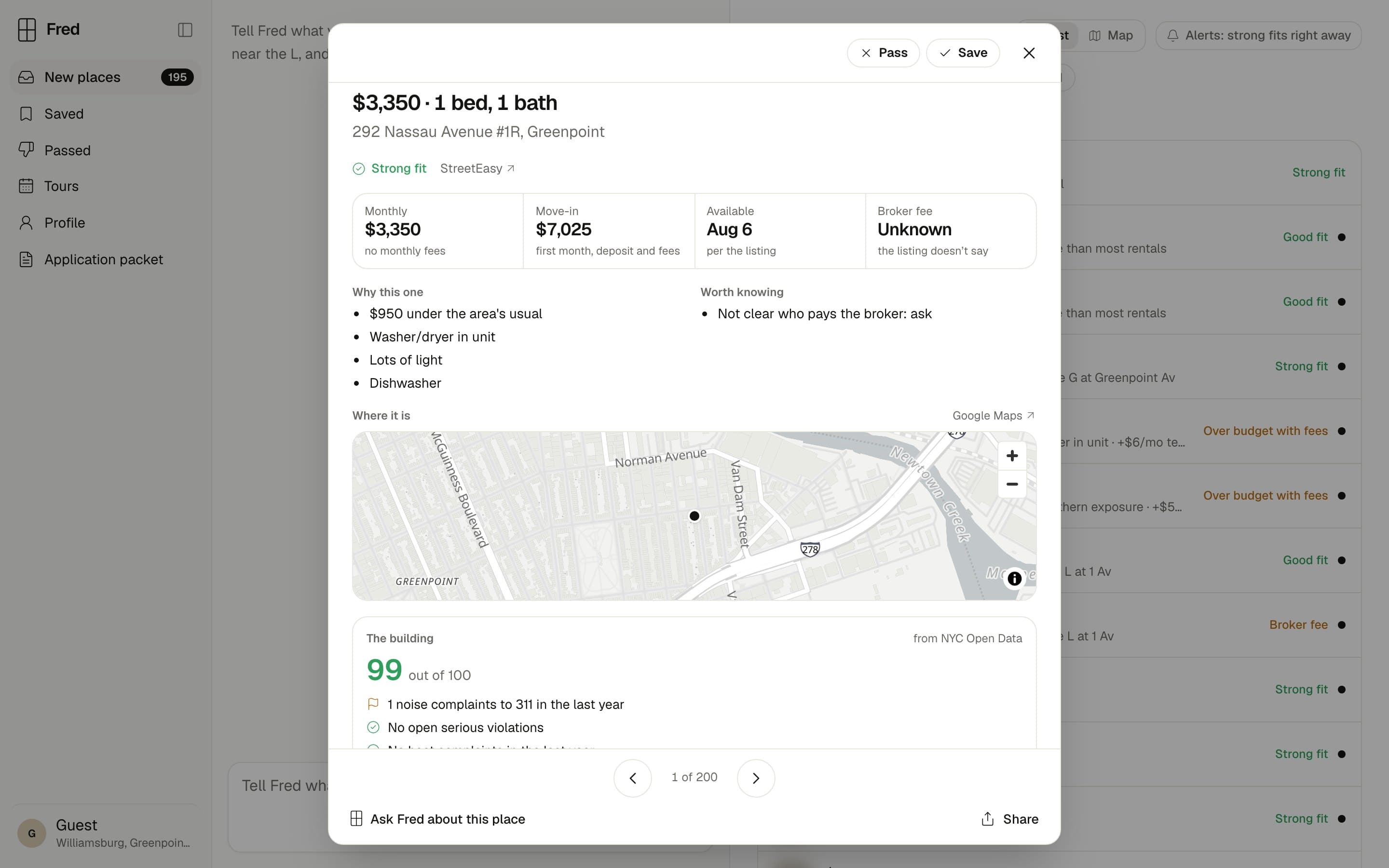Zoom out on the map
The image size is (1389, 868).
click(x=1012, y=484)
